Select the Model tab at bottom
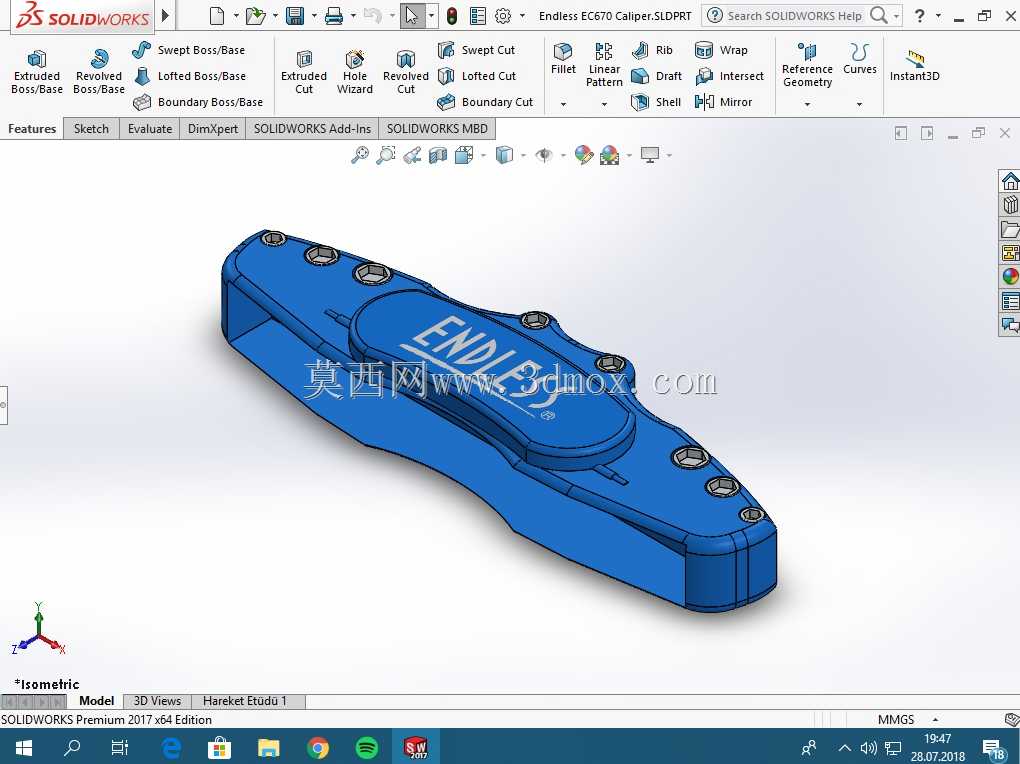The width and height of the screenshot is (1020, 764). (96, 701)
